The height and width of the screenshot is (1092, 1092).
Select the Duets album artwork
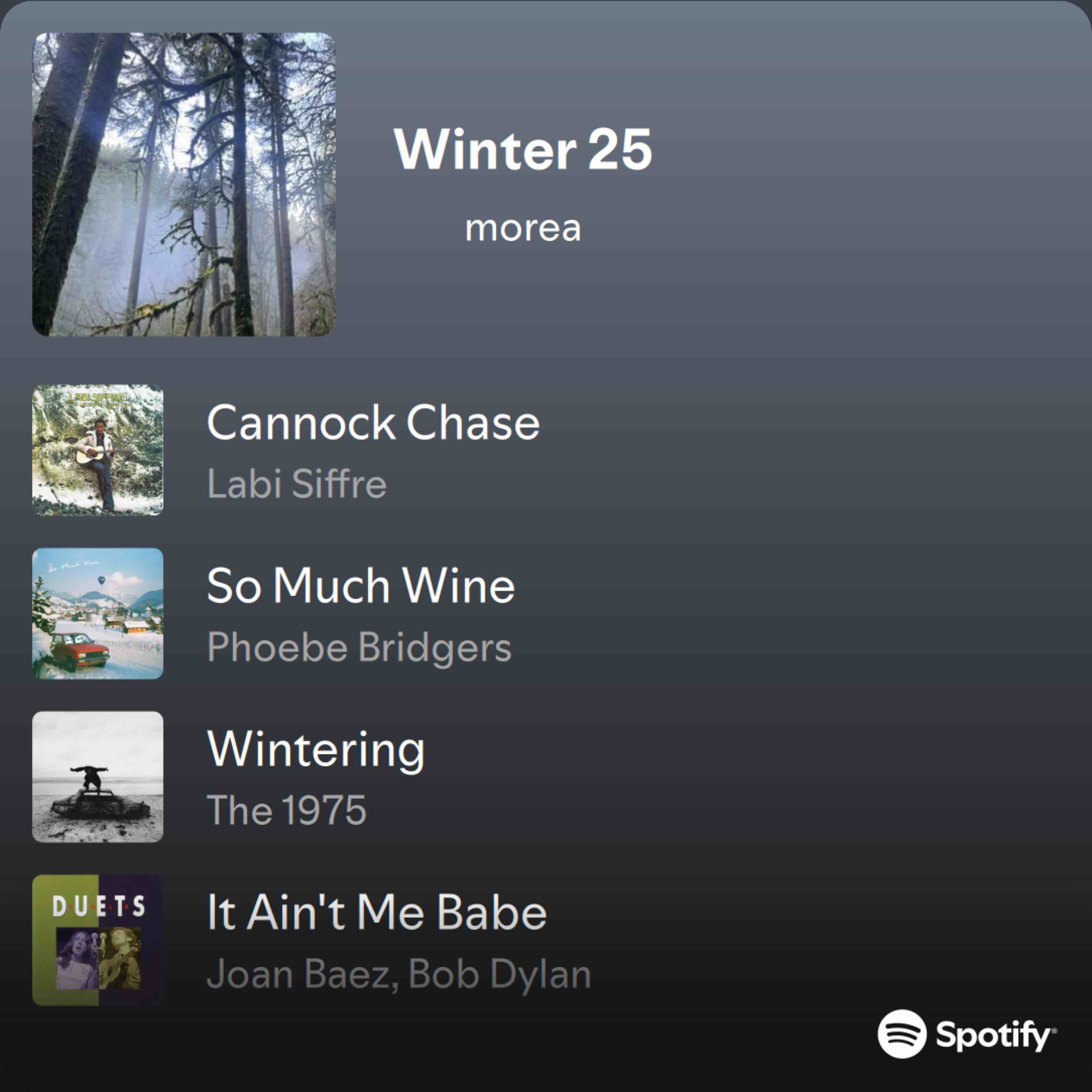(98, 940)
